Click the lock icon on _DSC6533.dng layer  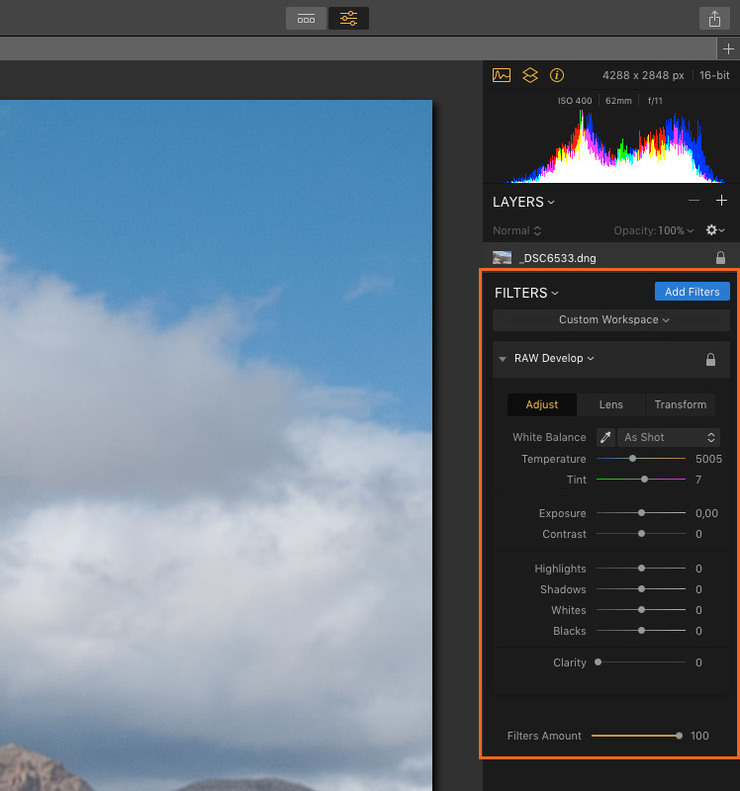click(720, 258)
